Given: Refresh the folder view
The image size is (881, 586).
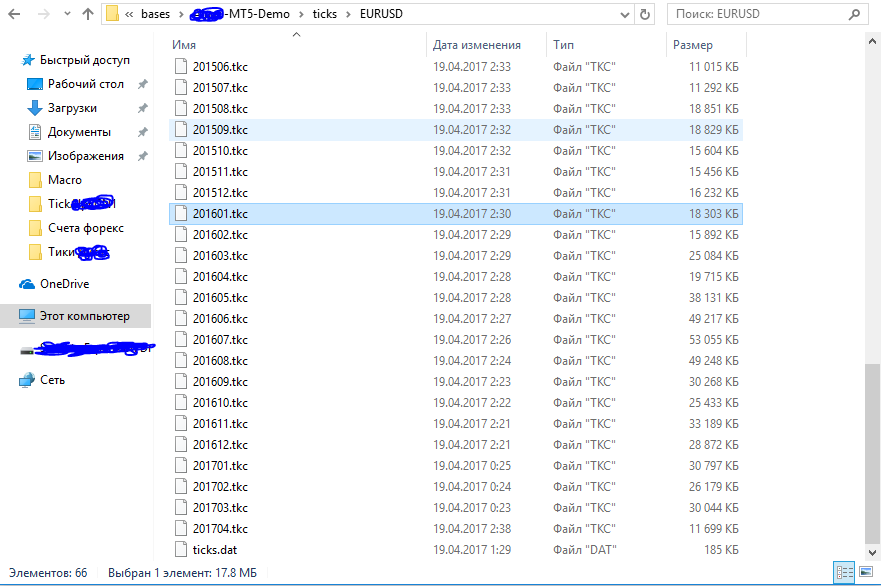Looking at the screenshot, I should point(645,14).
